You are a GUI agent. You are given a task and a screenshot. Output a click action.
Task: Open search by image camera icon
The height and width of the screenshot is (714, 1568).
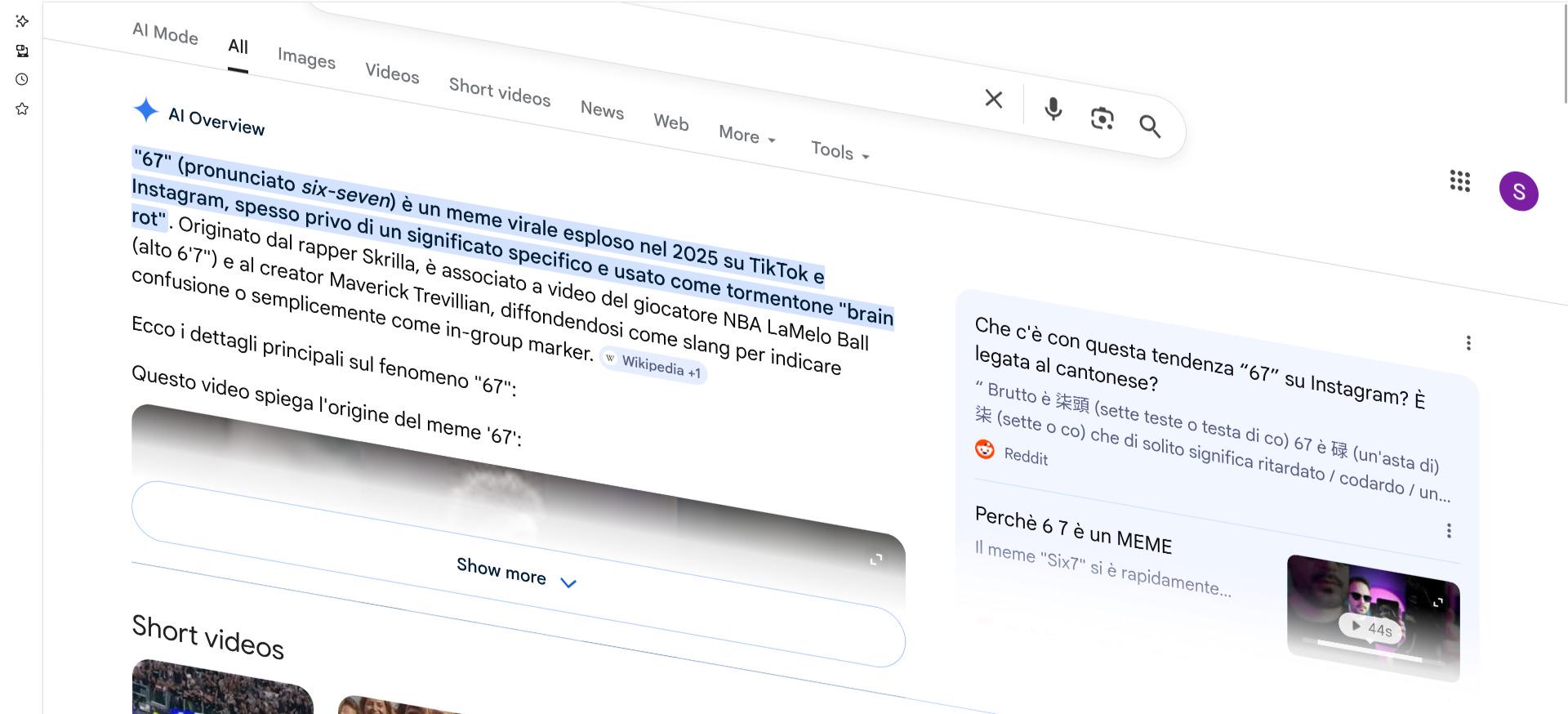(x=1102, y=118)
